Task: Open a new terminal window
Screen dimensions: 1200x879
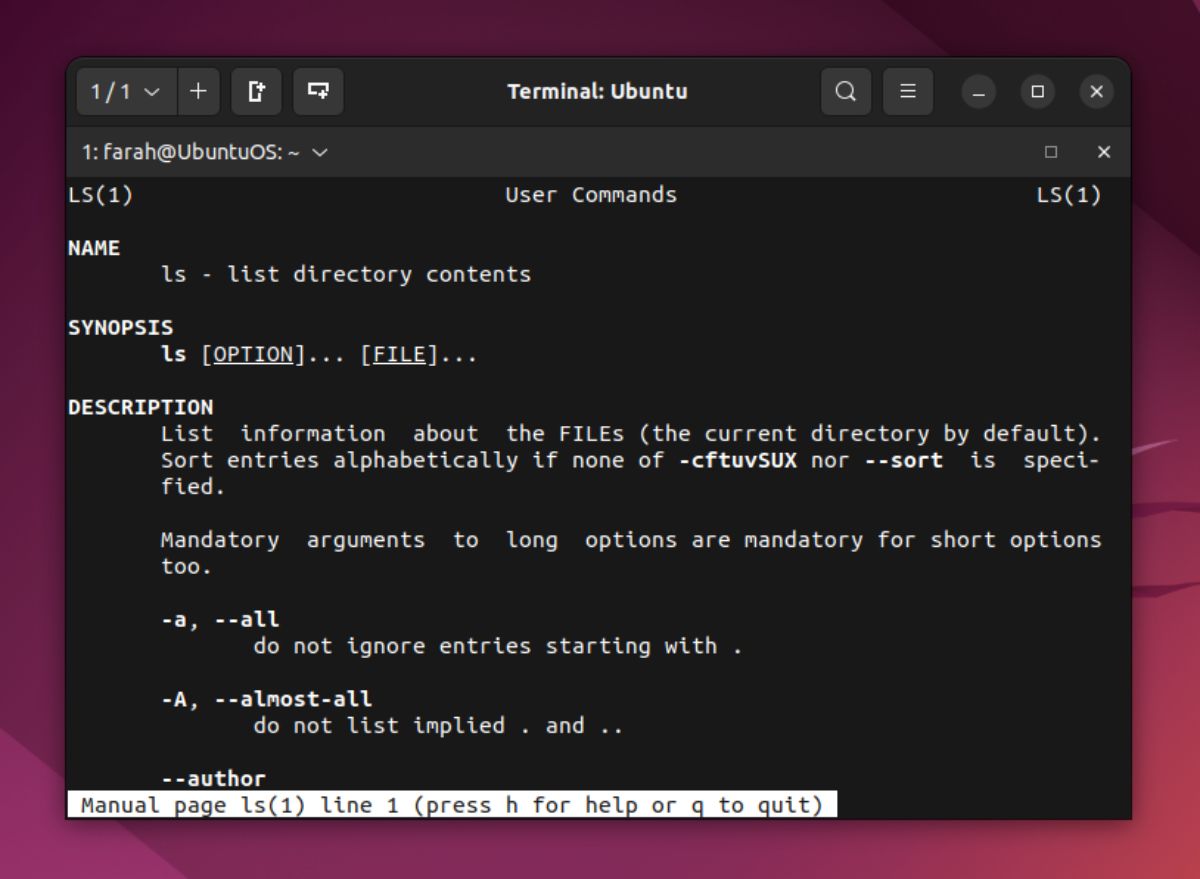Action: tap(256, 91)
